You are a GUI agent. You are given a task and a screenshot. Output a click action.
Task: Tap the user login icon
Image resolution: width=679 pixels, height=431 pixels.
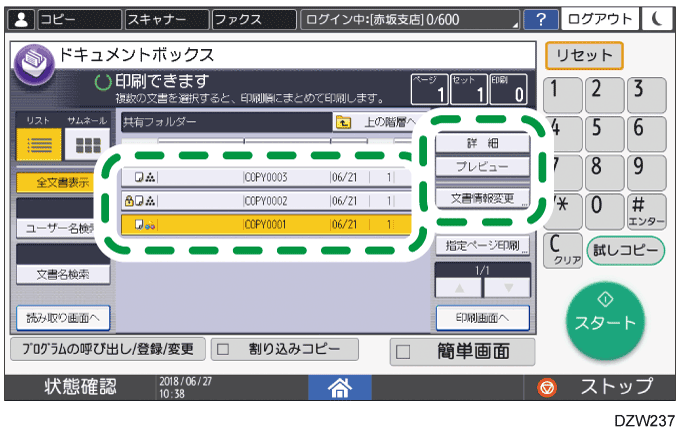(x=21, y=19)
